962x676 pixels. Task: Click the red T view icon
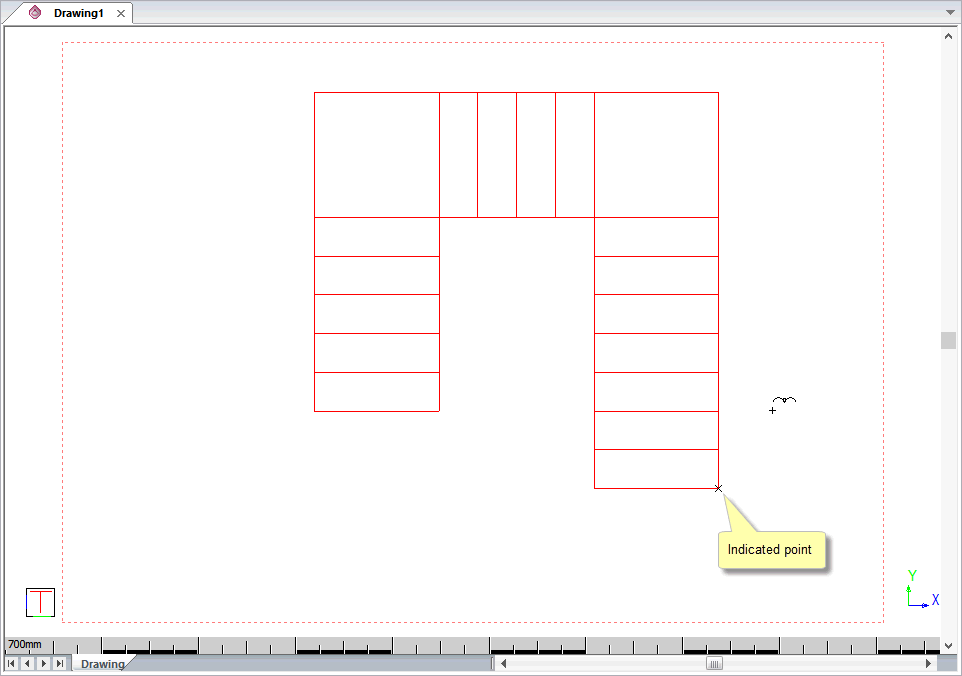(x=40, y=602)
